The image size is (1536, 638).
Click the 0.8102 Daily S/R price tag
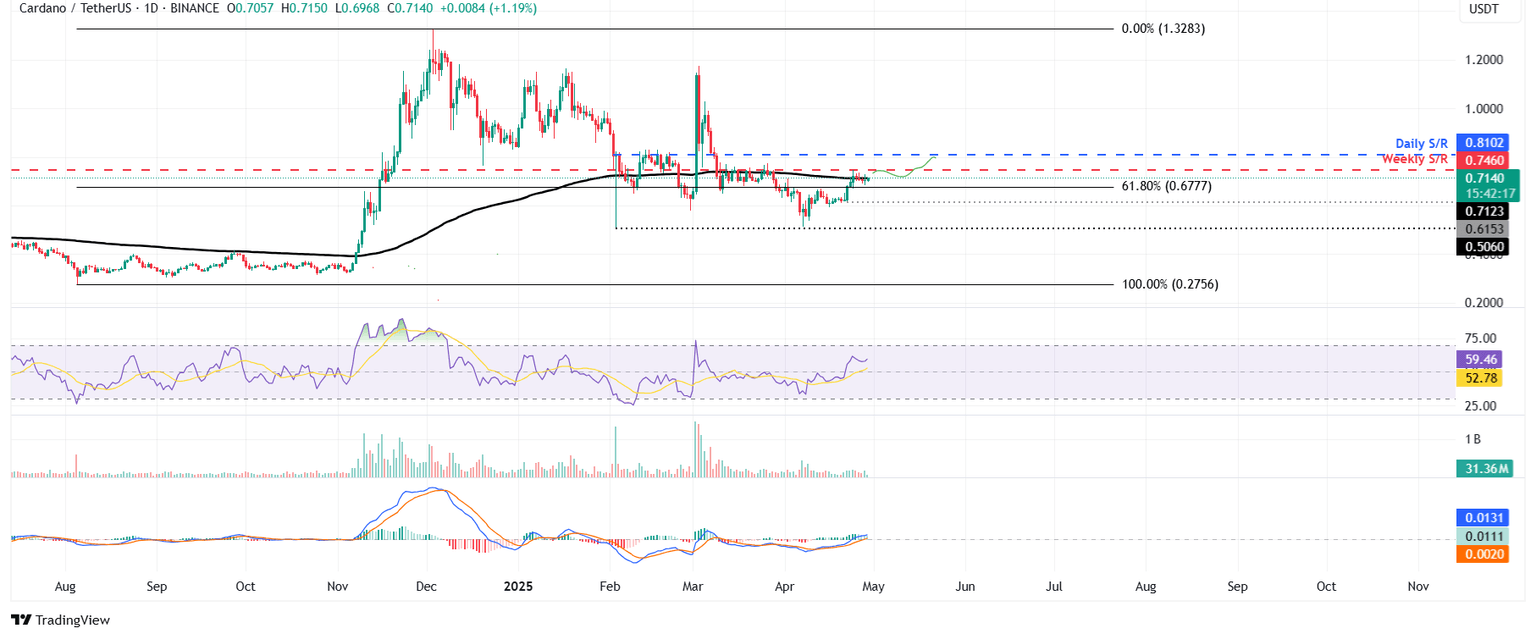tap(1484, 141)
